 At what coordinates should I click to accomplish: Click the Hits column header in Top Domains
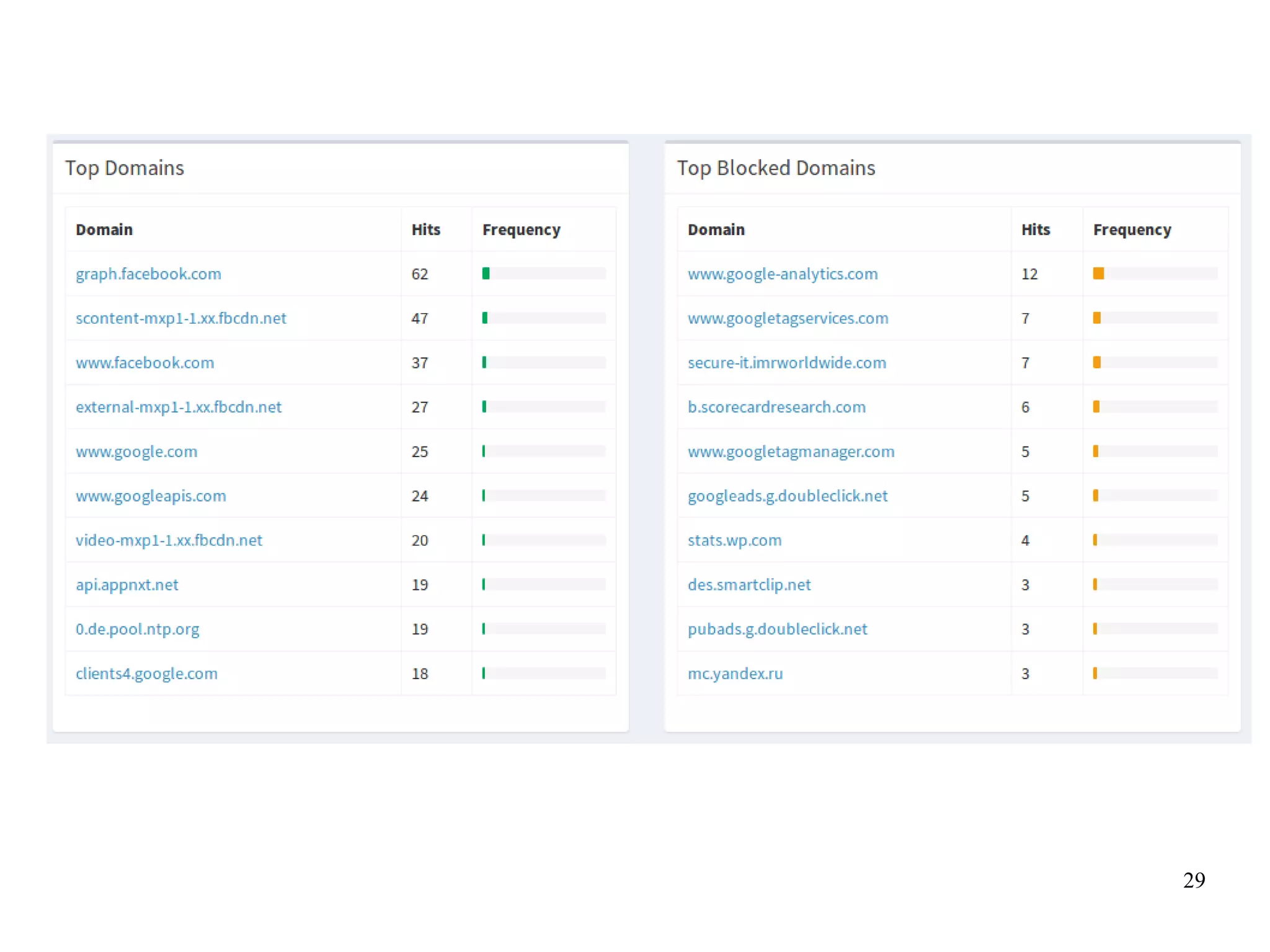pos(425,229)
